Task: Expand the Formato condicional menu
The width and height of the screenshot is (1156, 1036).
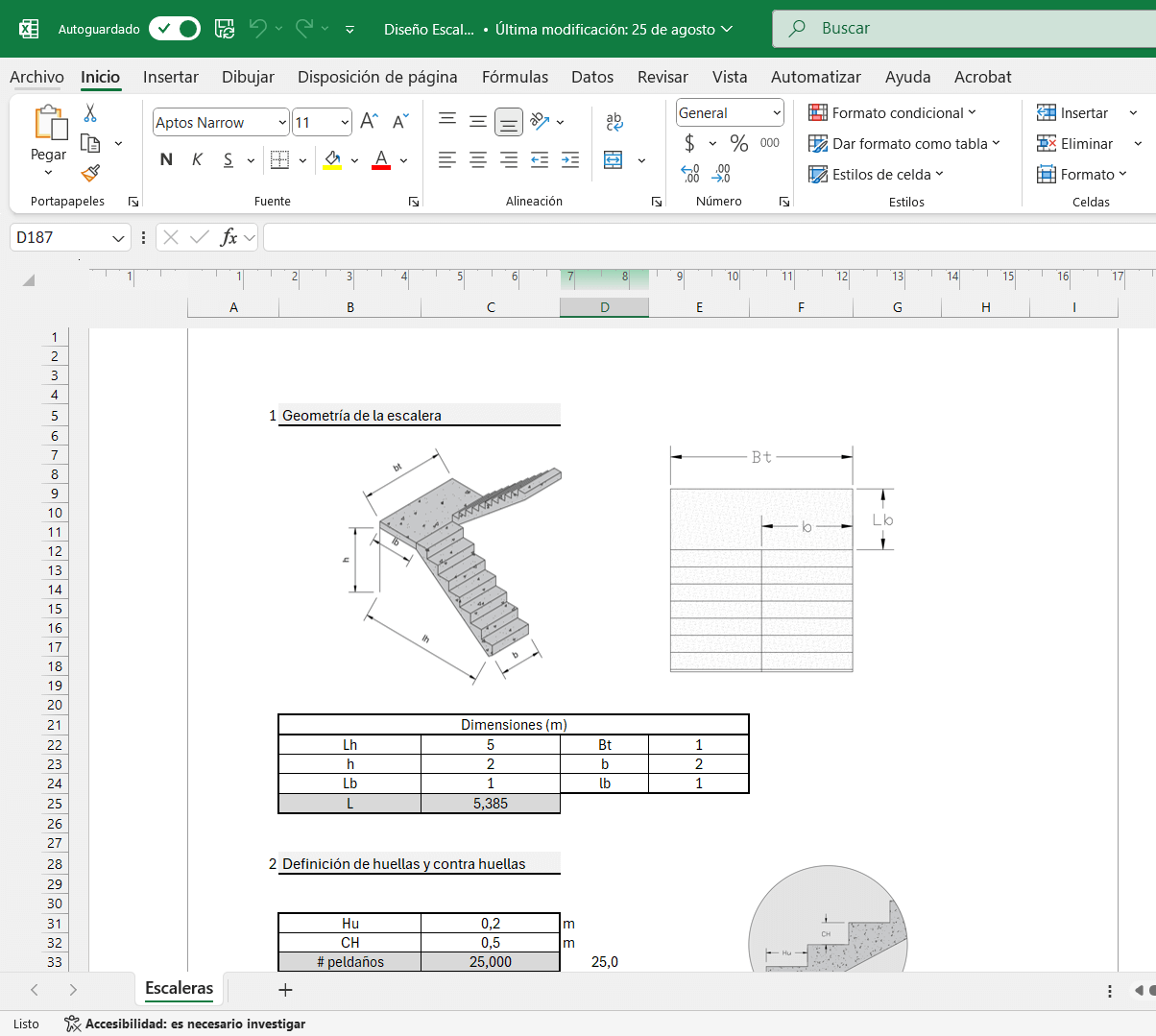Action: pos(892,113)
